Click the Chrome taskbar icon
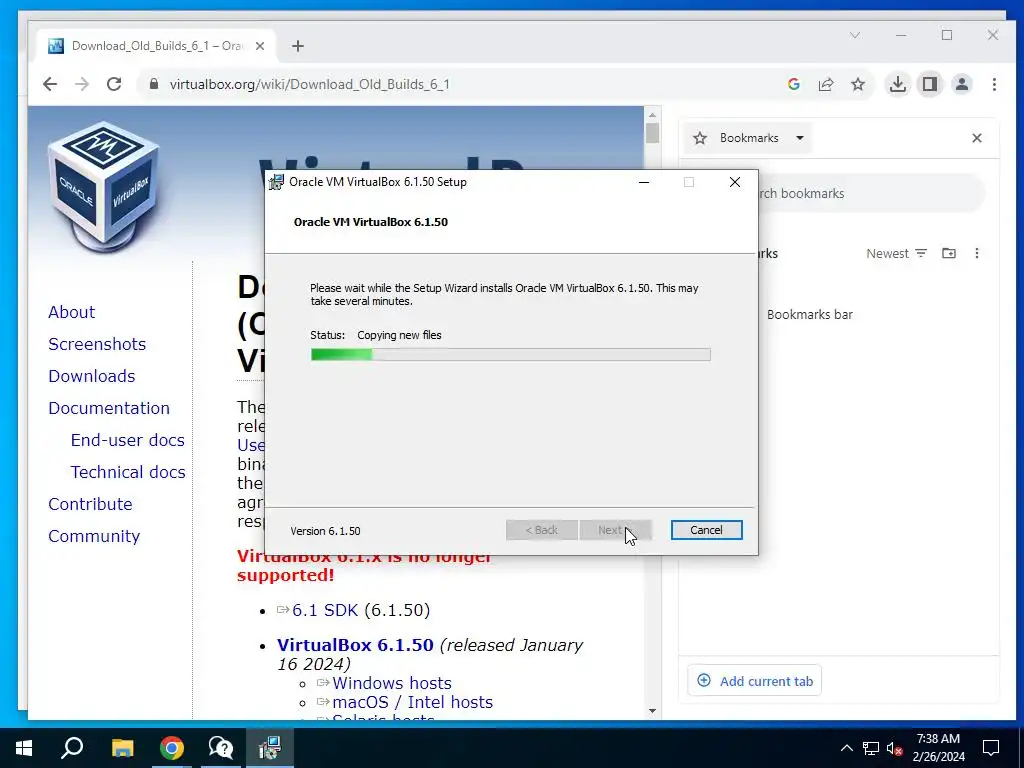 pos(172,748)
